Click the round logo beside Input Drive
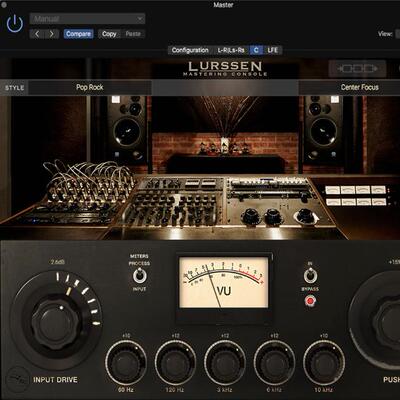The width and height of the screenshot is (400, 400). pyautogui.click(x=18, y=379)
